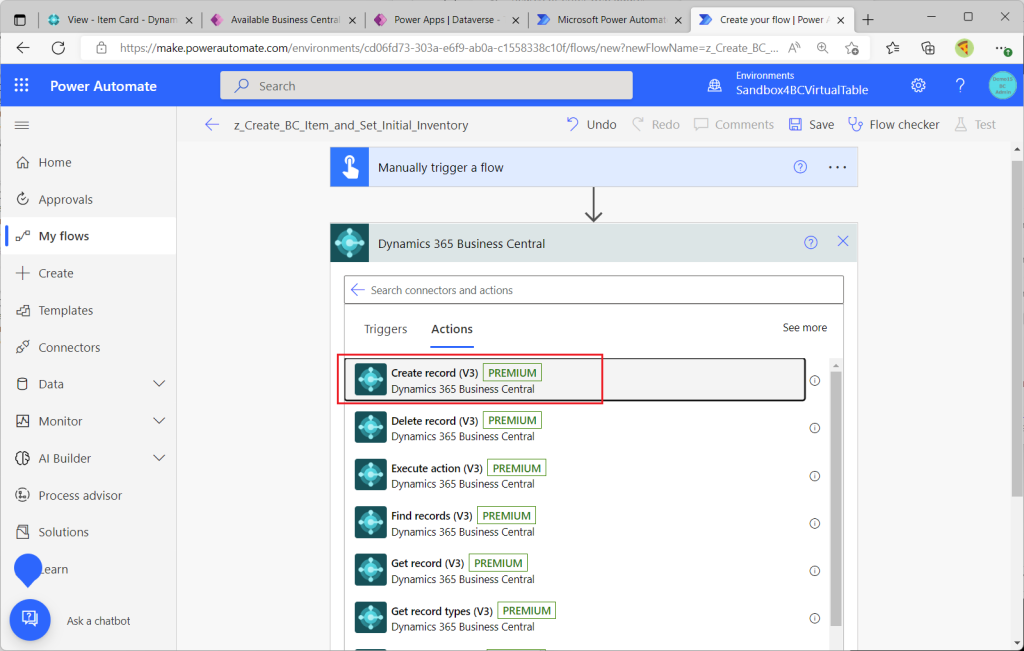The height and width of the screenshot is (651, 1024).
Task: Open the Environments picker icon
Action: pos(715,86)
